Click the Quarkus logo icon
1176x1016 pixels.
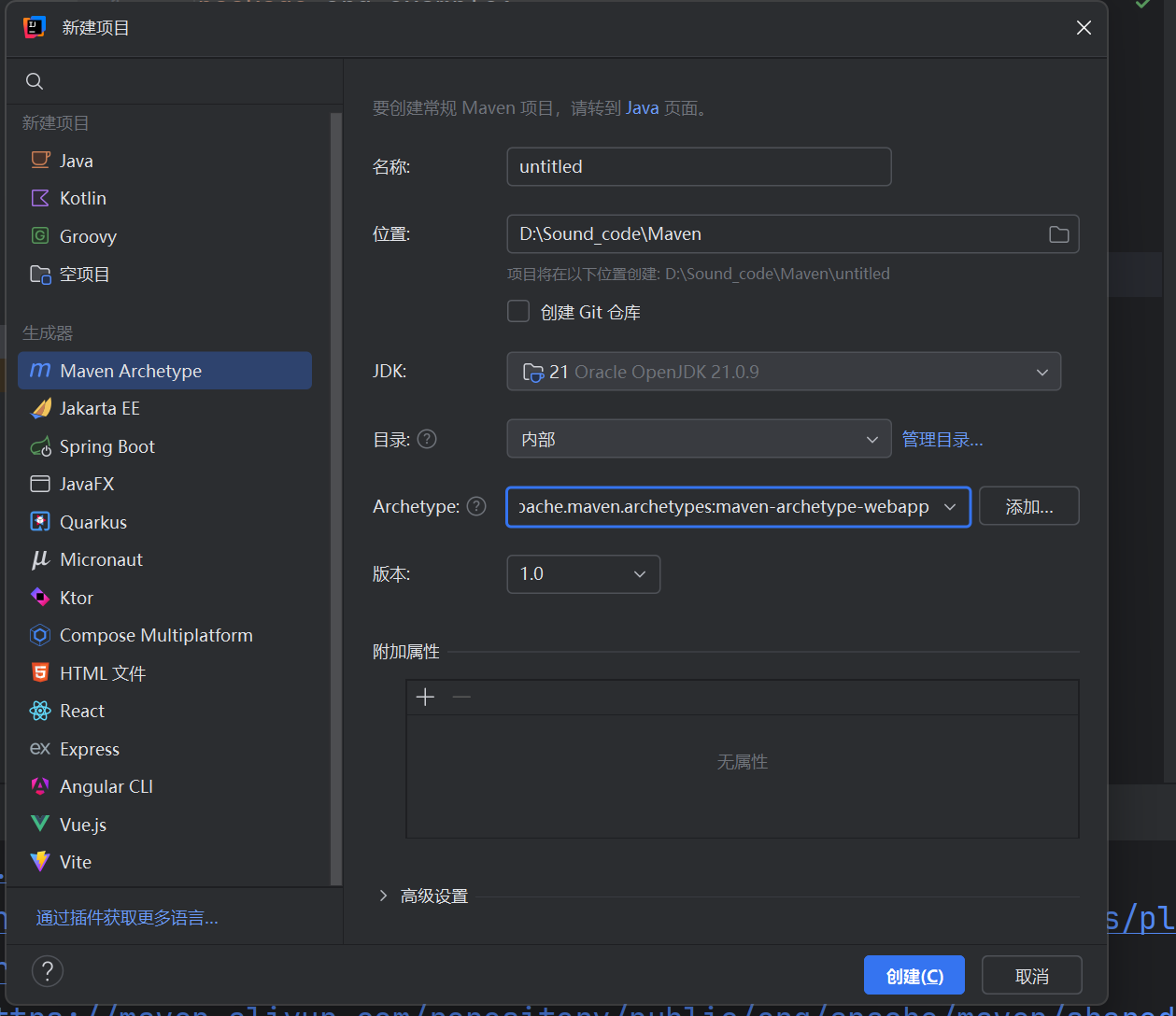click(40, 522)
